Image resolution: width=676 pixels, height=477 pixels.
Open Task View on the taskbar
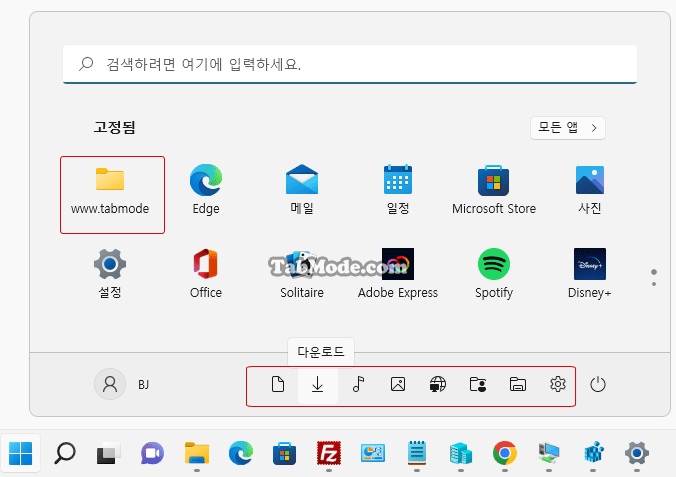(x=109, y=453)
